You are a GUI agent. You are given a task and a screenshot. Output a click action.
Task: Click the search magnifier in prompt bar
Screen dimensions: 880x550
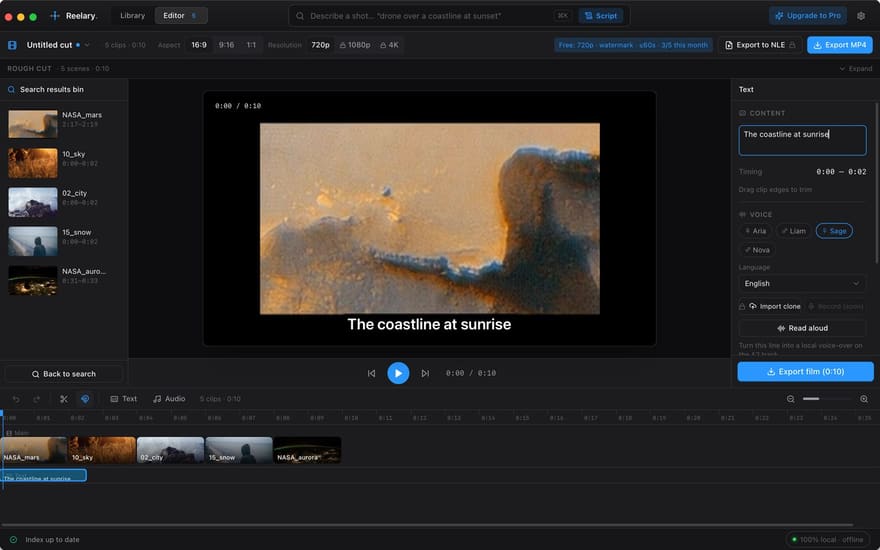(300, 16)
